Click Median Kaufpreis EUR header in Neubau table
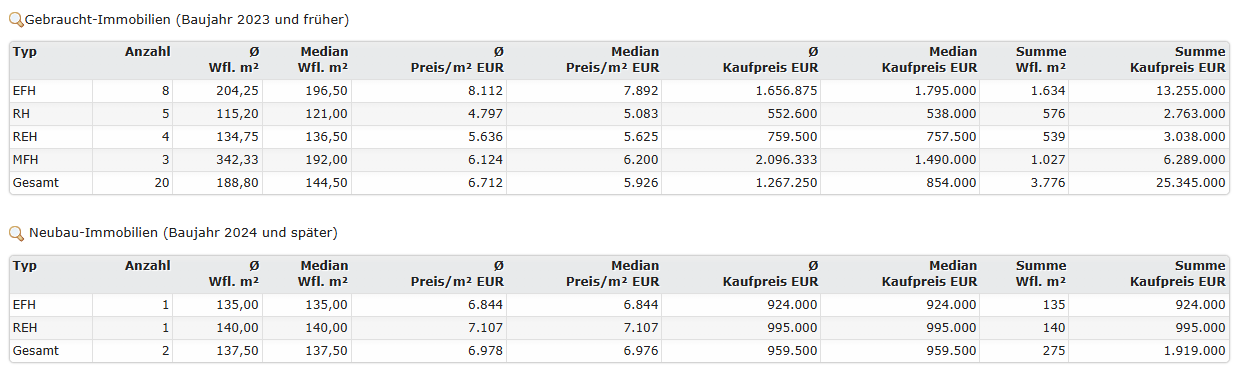Screen dimensions: 1240x375 click(x=929, y=273)
